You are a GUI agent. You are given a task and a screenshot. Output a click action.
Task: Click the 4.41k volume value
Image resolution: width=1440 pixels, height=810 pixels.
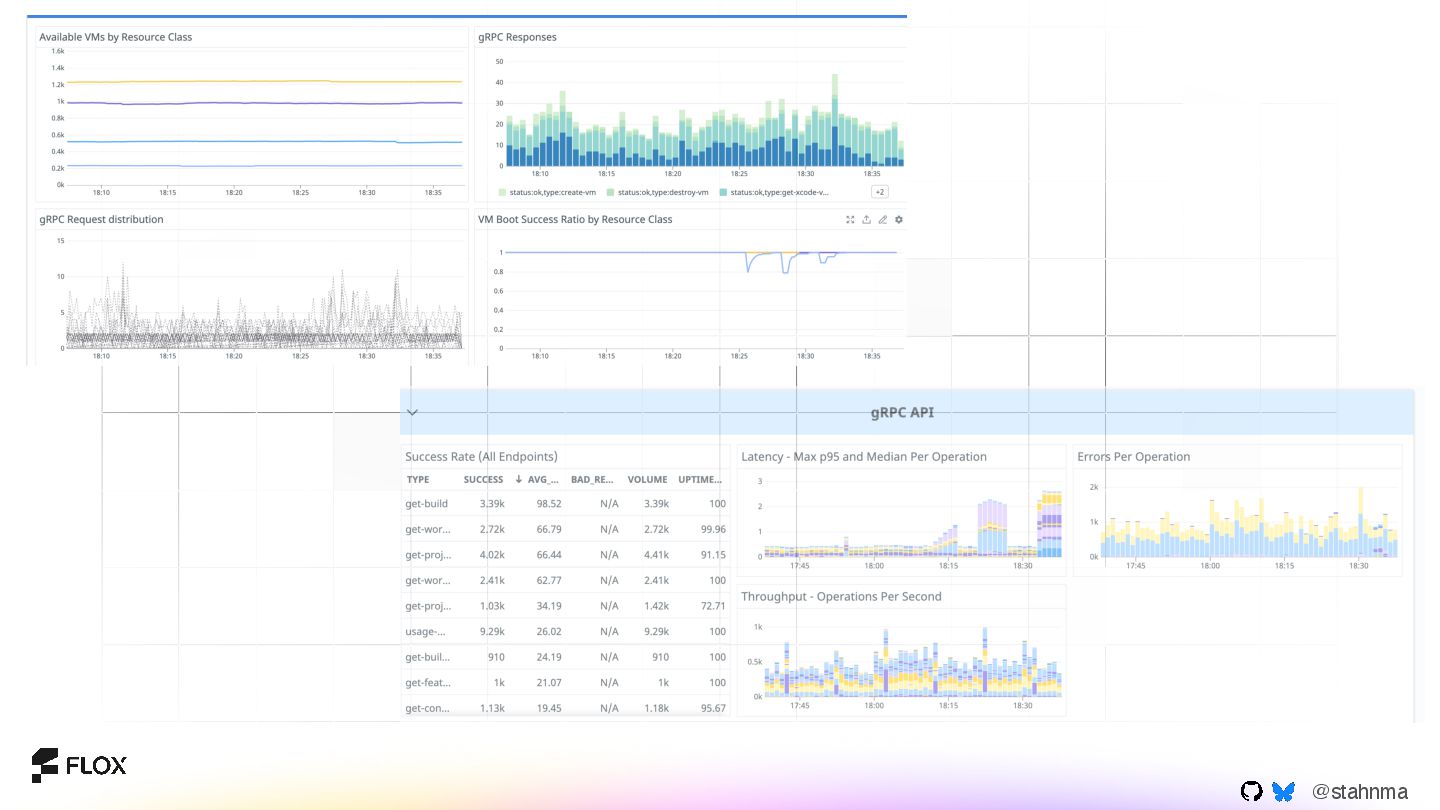655,555
